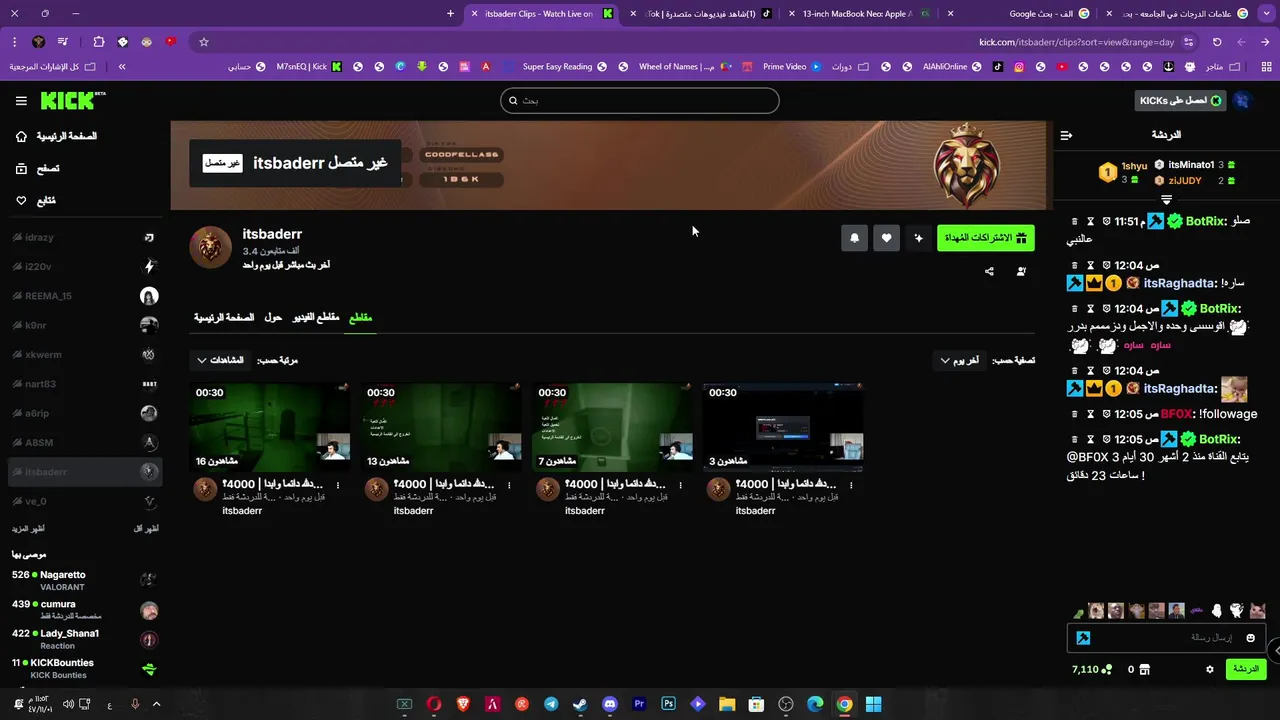Click microphone icon in system tray
Screen dimensions: 1280x720
pyautogui.click(x=135, y=704)
